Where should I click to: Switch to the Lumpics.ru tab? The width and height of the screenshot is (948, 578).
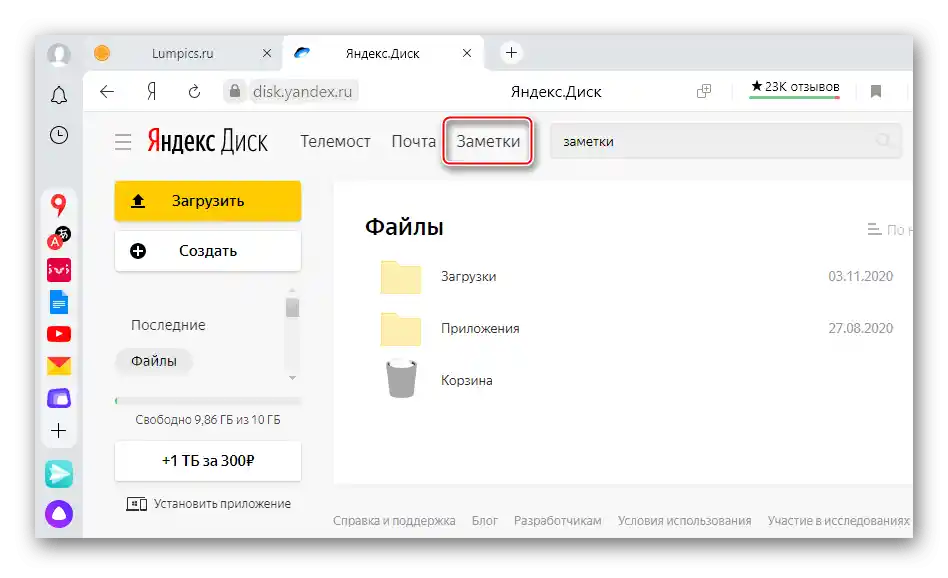(183, 54)
